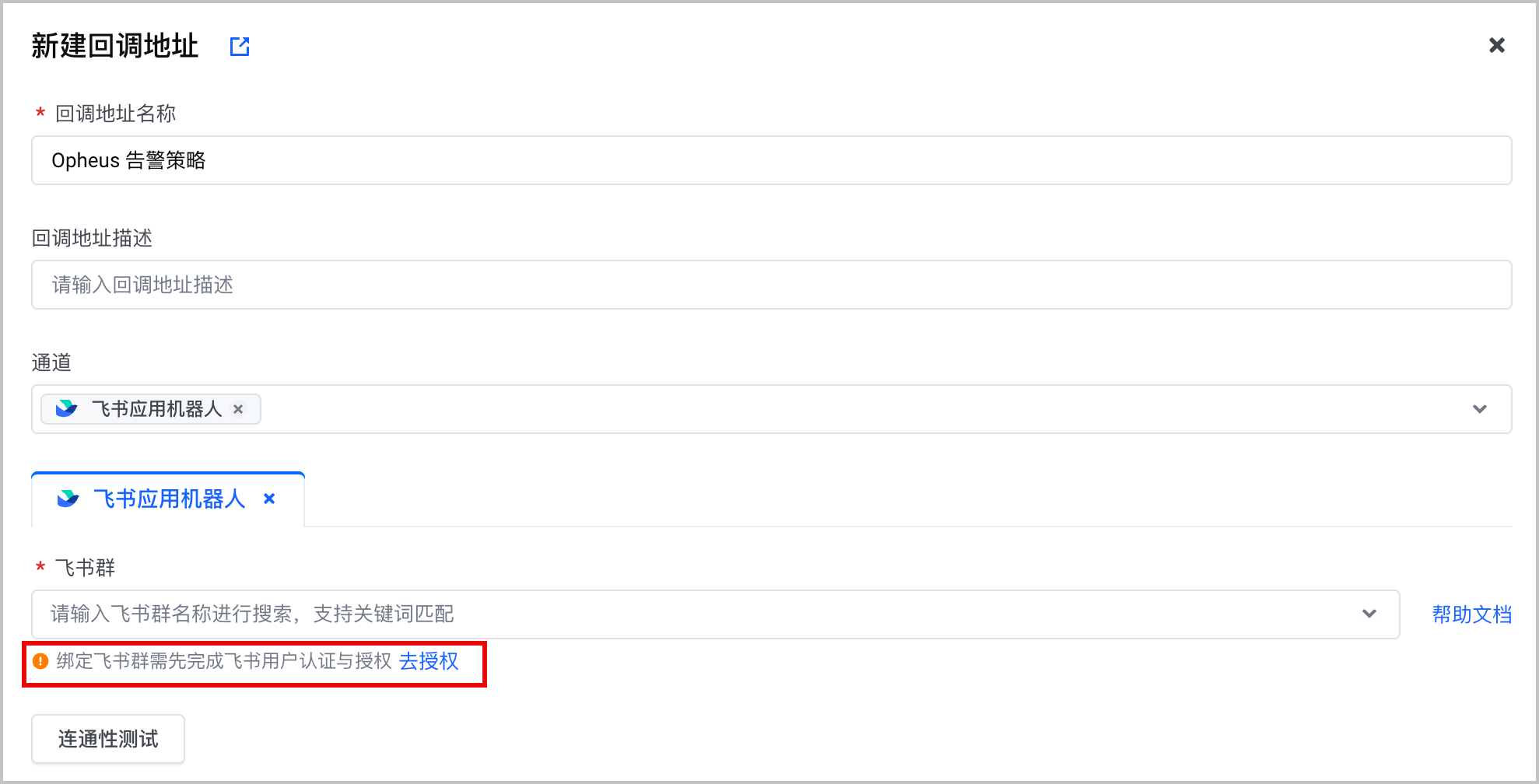This screenshot has height=784, width=1539.
Task: Close the 飞书应用机器人 tab with its X
Action: click(269, 499)
